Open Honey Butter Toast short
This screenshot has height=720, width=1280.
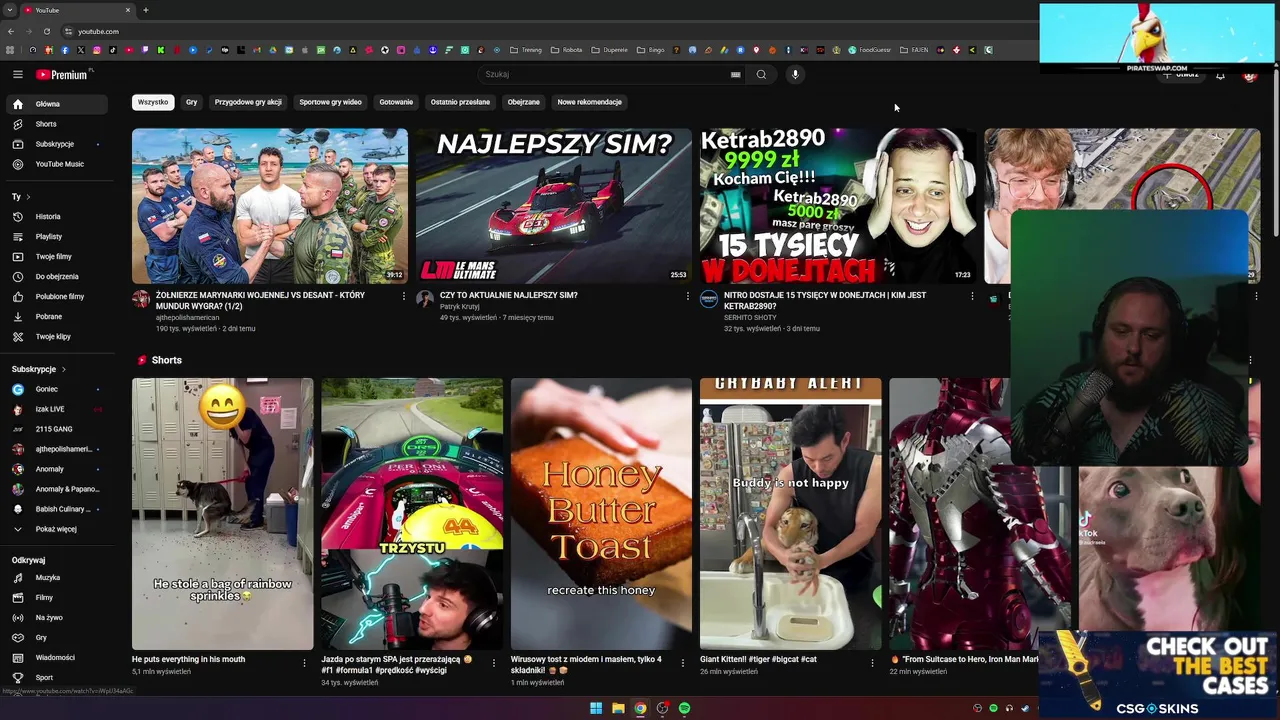pyautogui.click(x=601, y=514)
